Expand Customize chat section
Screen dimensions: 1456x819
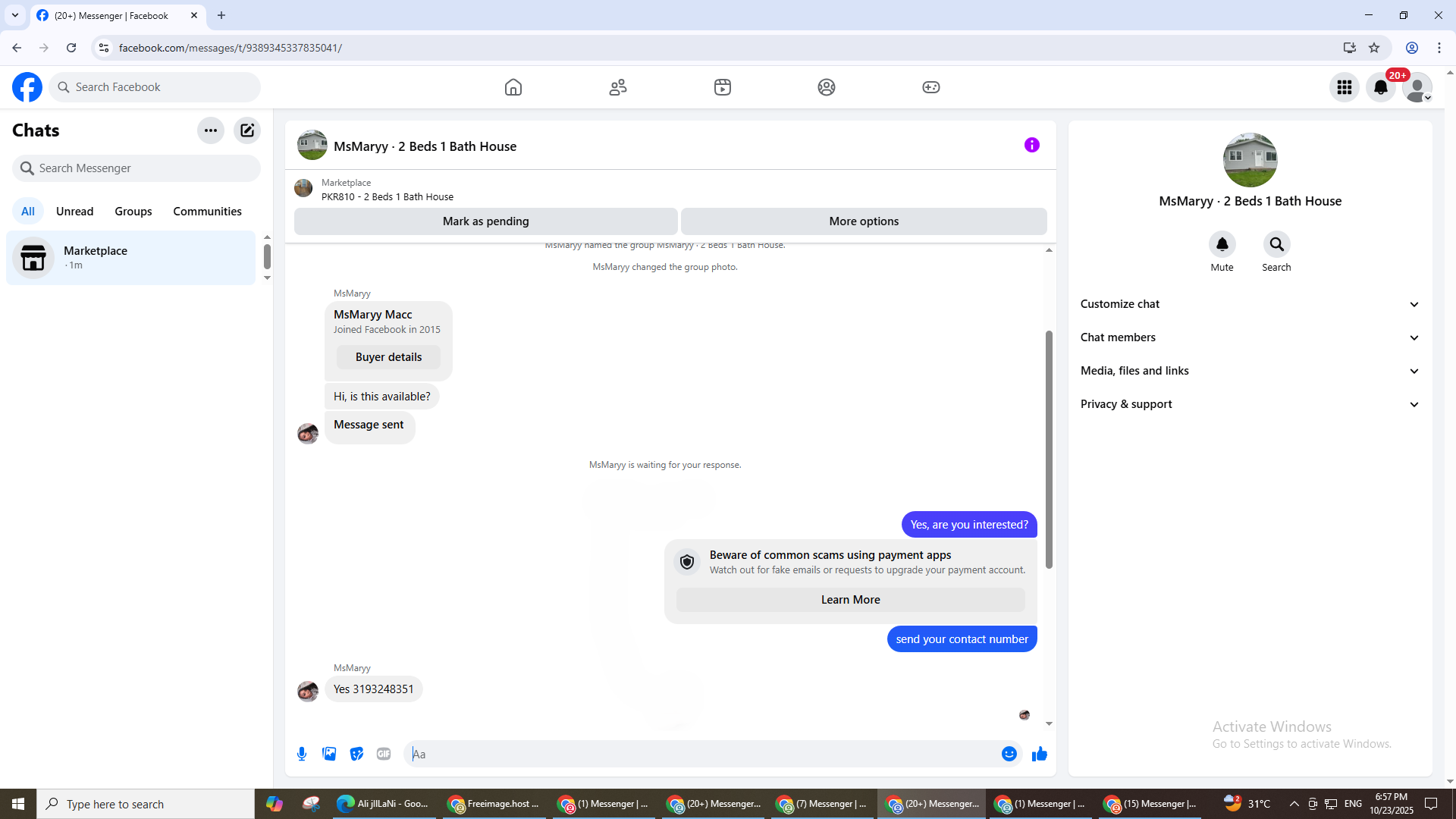coord(1249,304)
